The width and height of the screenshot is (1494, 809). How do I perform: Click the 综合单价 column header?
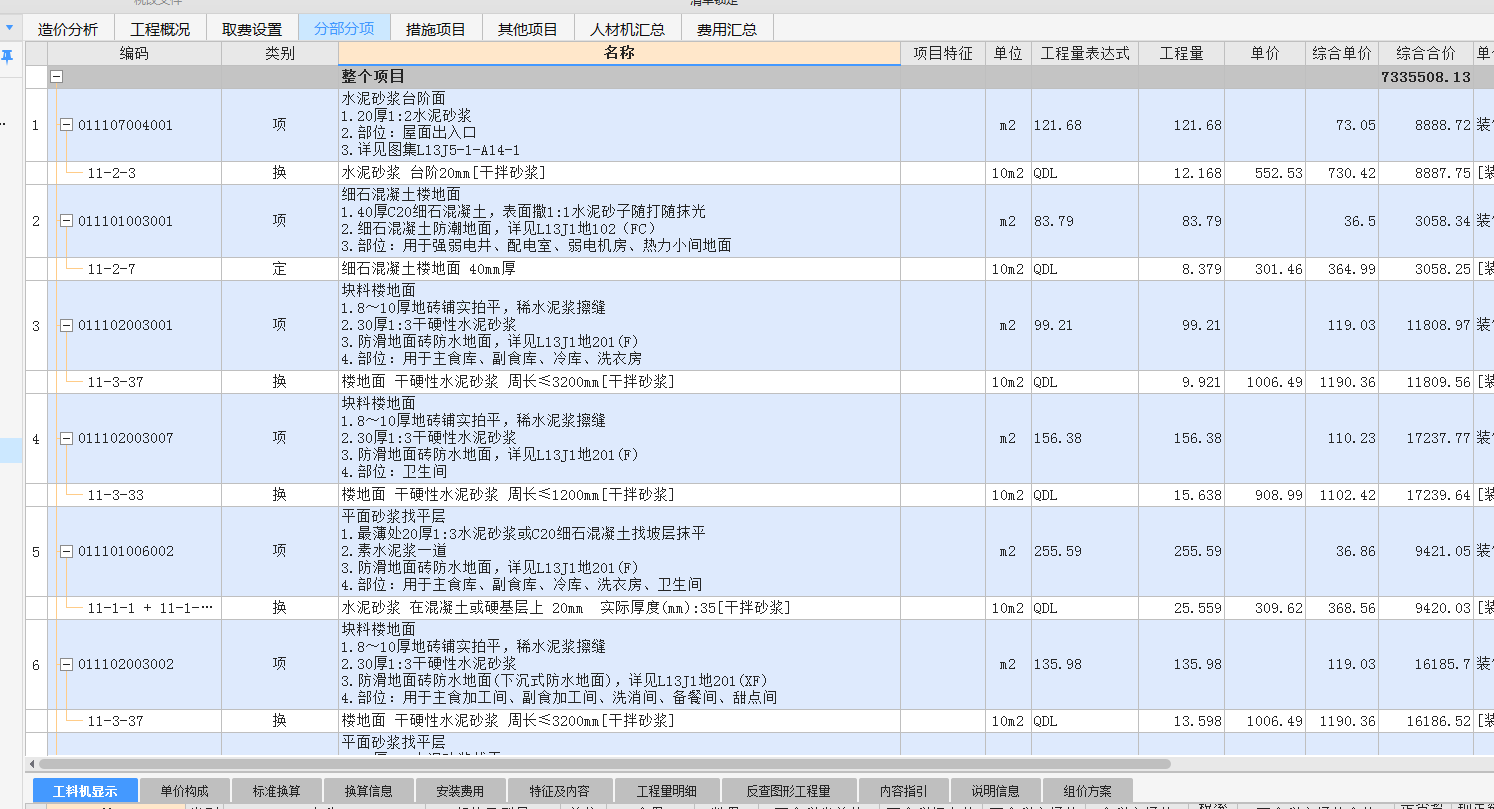point(1342,54)
